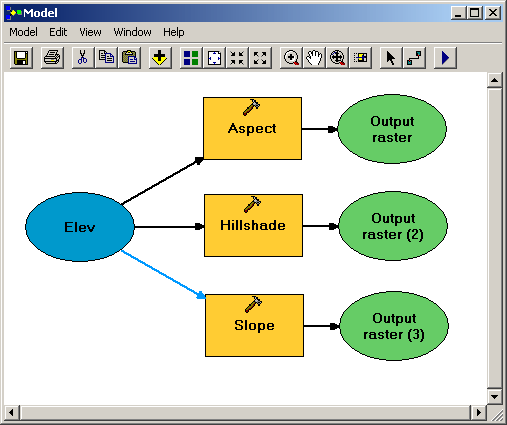
Task: Choose the Add Connection tool
Action: [414, 58]
